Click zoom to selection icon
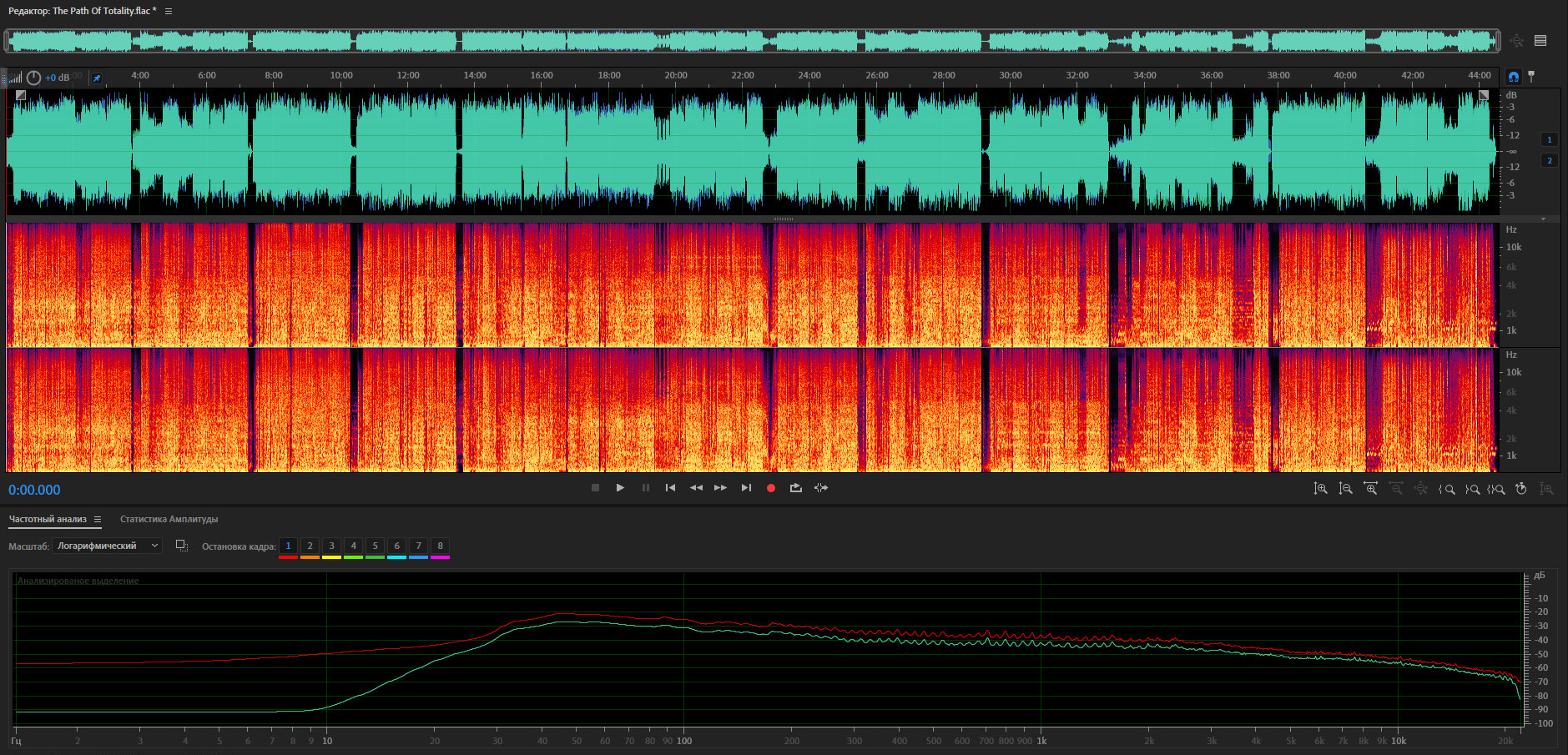Screen dimensions: 1568x755 click(x=1496, y=489)
